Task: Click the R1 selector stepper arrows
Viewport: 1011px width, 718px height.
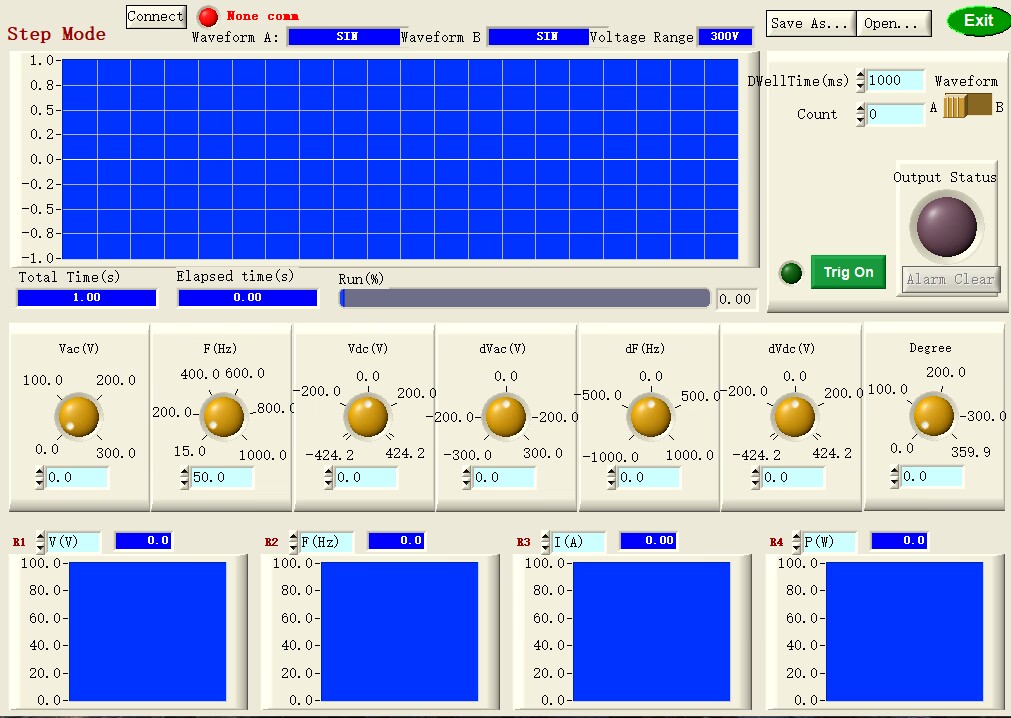Action: (41, 541)
